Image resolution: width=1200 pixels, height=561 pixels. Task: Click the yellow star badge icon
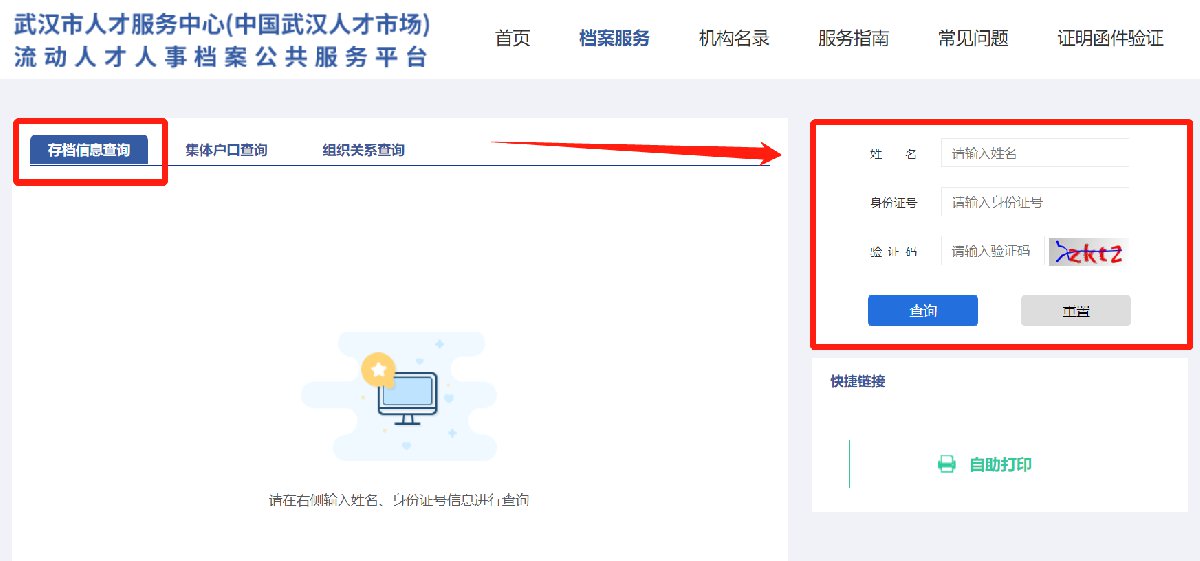point(378,370)
